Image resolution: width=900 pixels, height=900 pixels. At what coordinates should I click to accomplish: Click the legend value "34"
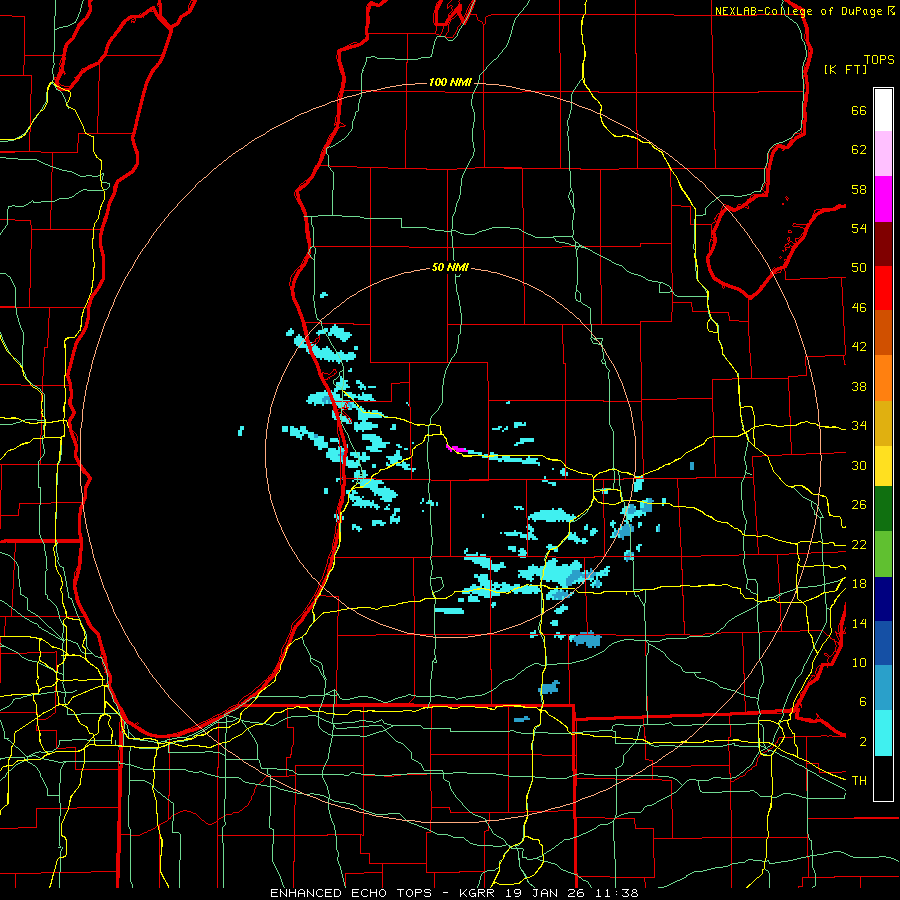coord(859,425)
